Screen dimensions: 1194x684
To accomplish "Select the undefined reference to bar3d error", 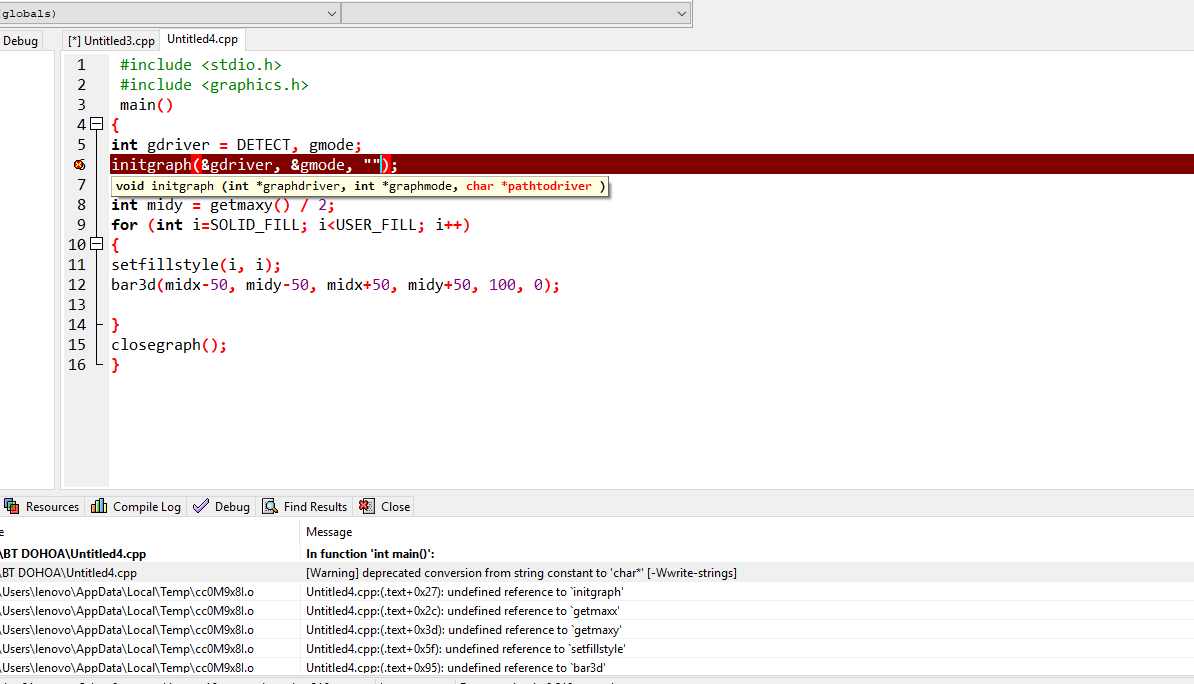I will coord(455,667).
